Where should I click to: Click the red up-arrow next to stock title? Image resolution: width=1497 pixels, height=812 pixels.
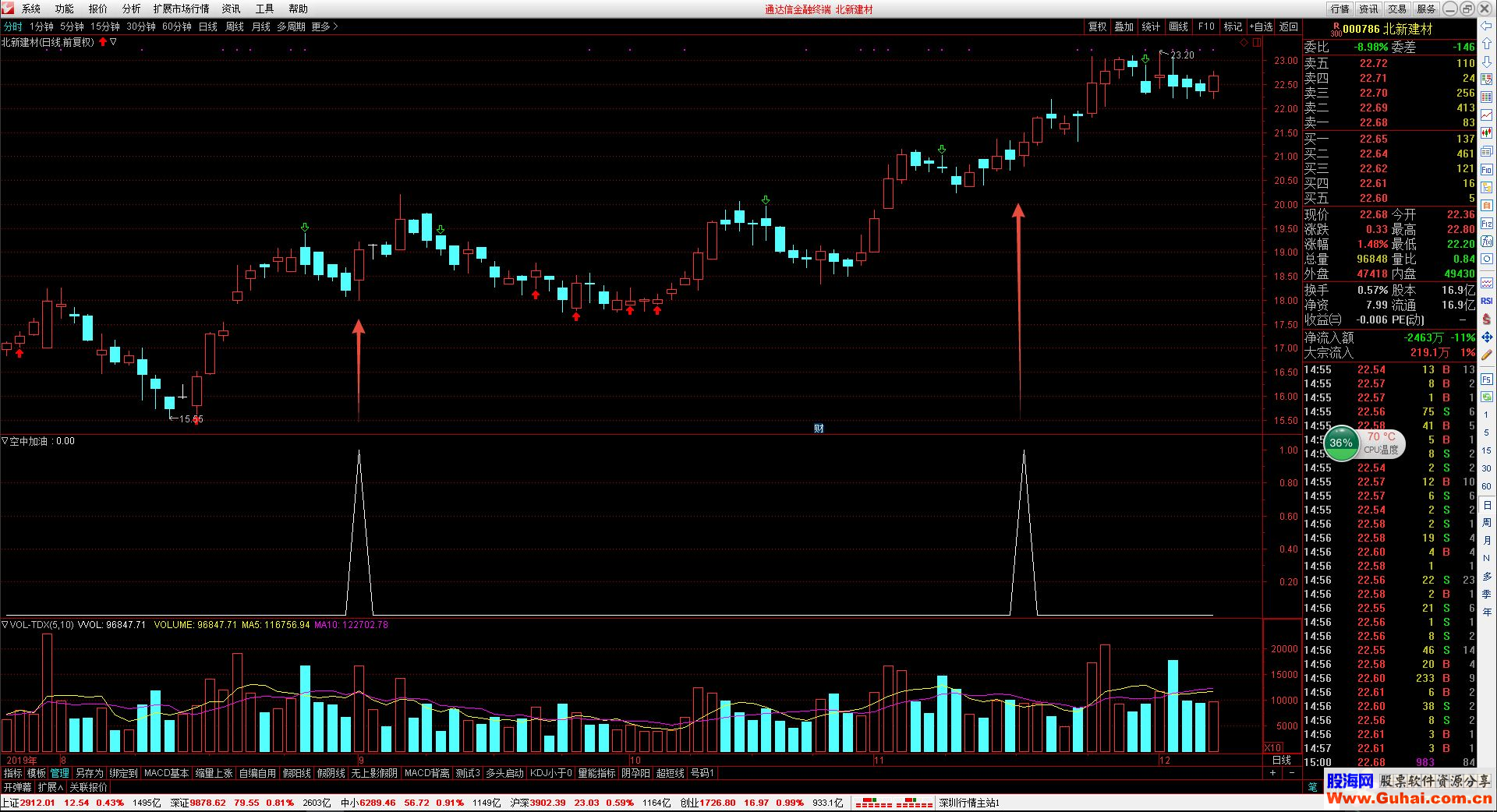[102, 42]
